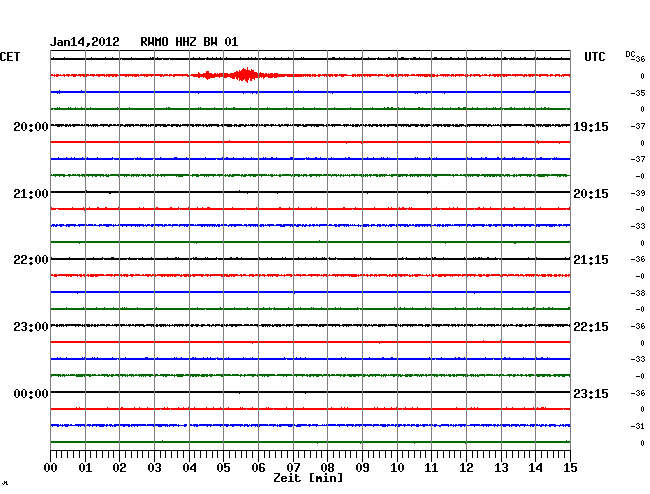Click the DC column header
Screen dimensions: 650x494
point(630,54)
